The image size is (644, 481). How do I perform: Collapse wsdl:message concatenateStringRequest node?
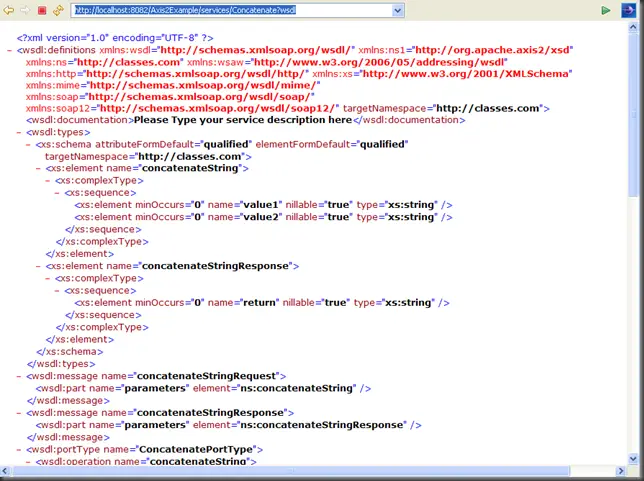19,376
